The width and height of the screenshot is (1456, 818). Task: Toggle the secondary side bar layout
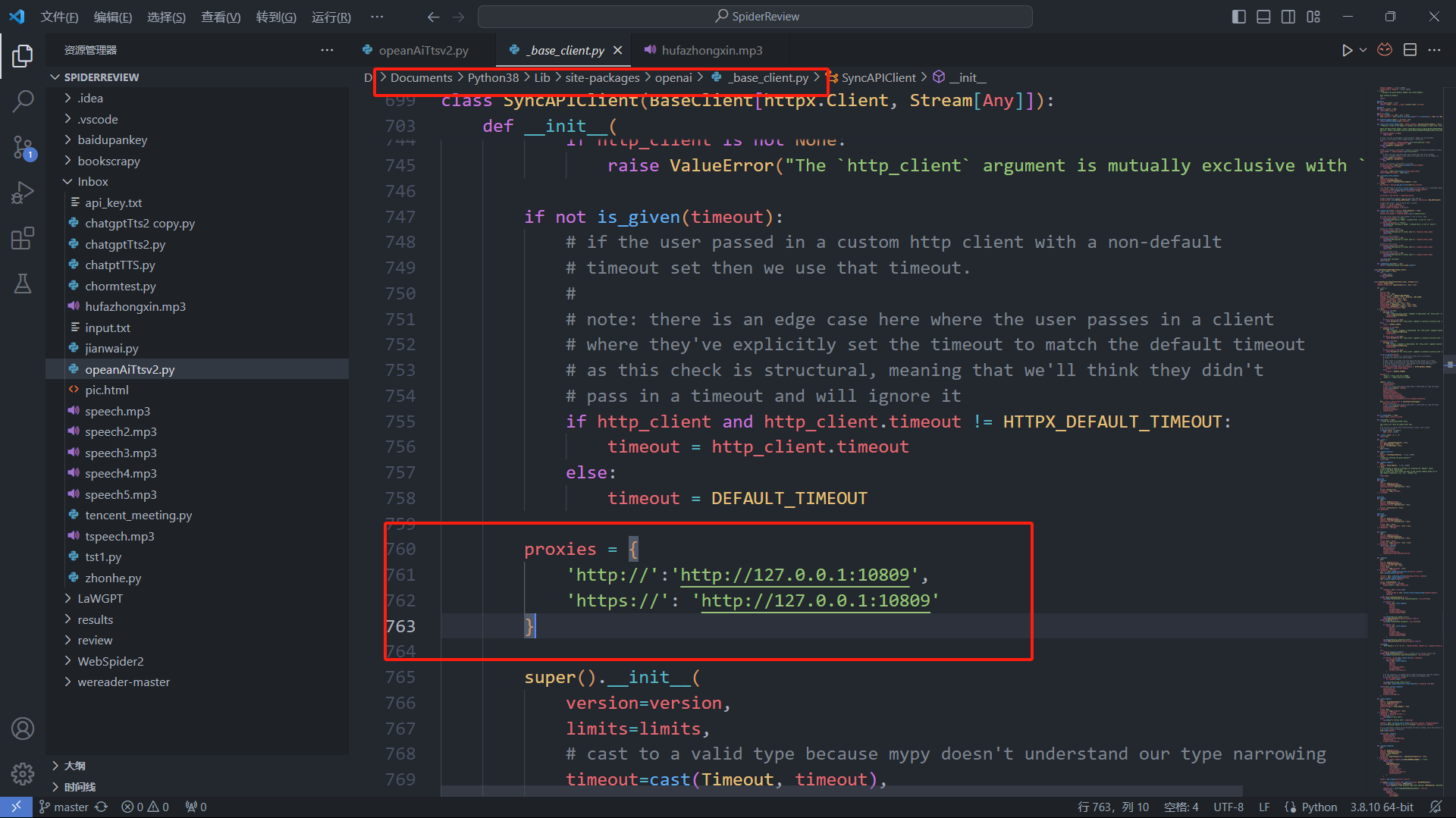1288,17
